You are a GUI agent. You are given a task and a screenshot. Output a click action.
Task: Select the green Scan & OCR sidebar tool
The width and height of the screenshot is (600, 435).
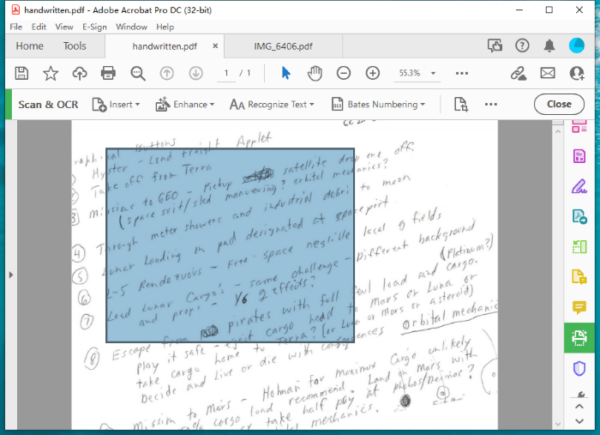point(579,337)
